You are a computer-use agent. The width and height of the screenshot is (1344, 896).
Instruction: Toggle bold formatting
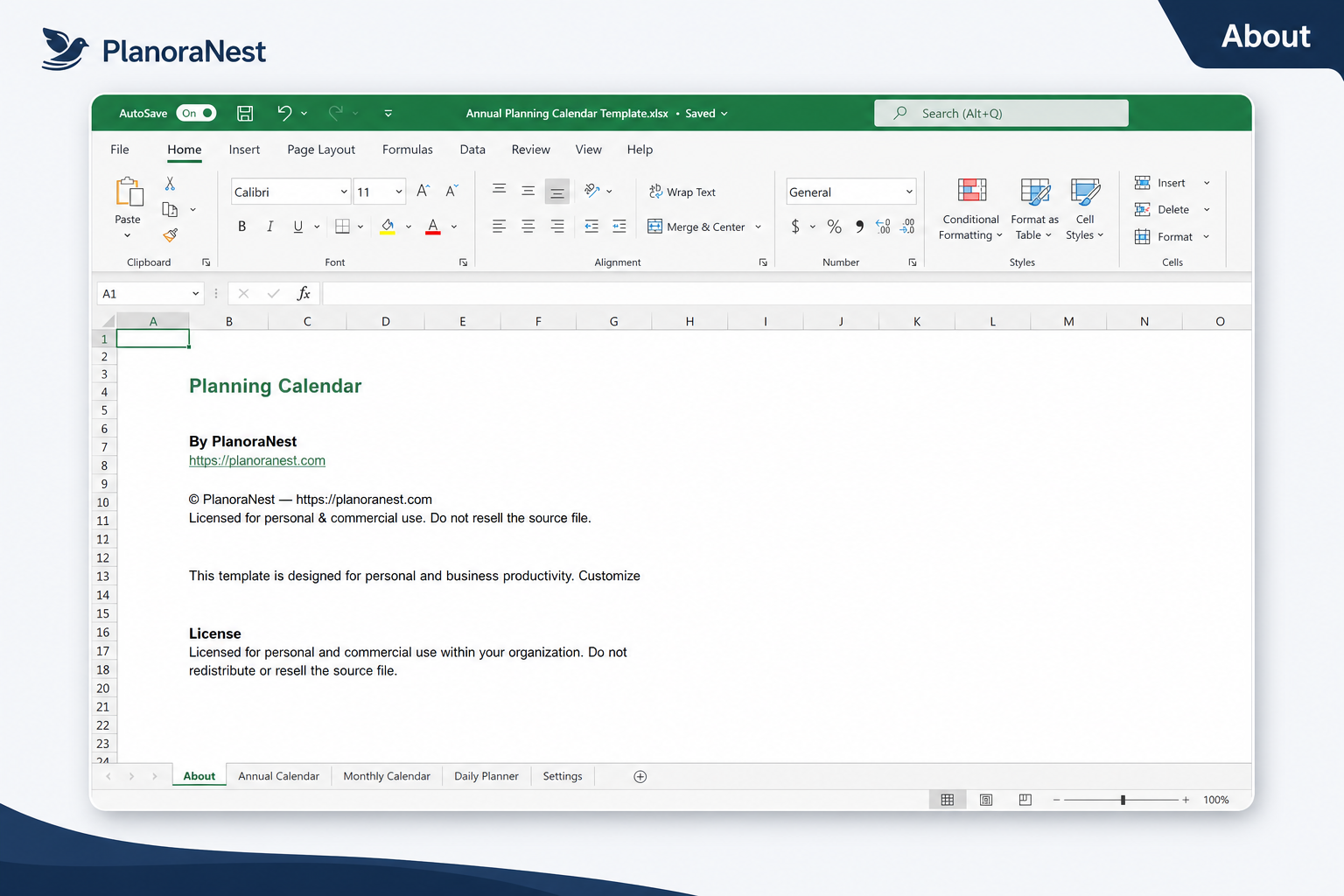point(242,227)
